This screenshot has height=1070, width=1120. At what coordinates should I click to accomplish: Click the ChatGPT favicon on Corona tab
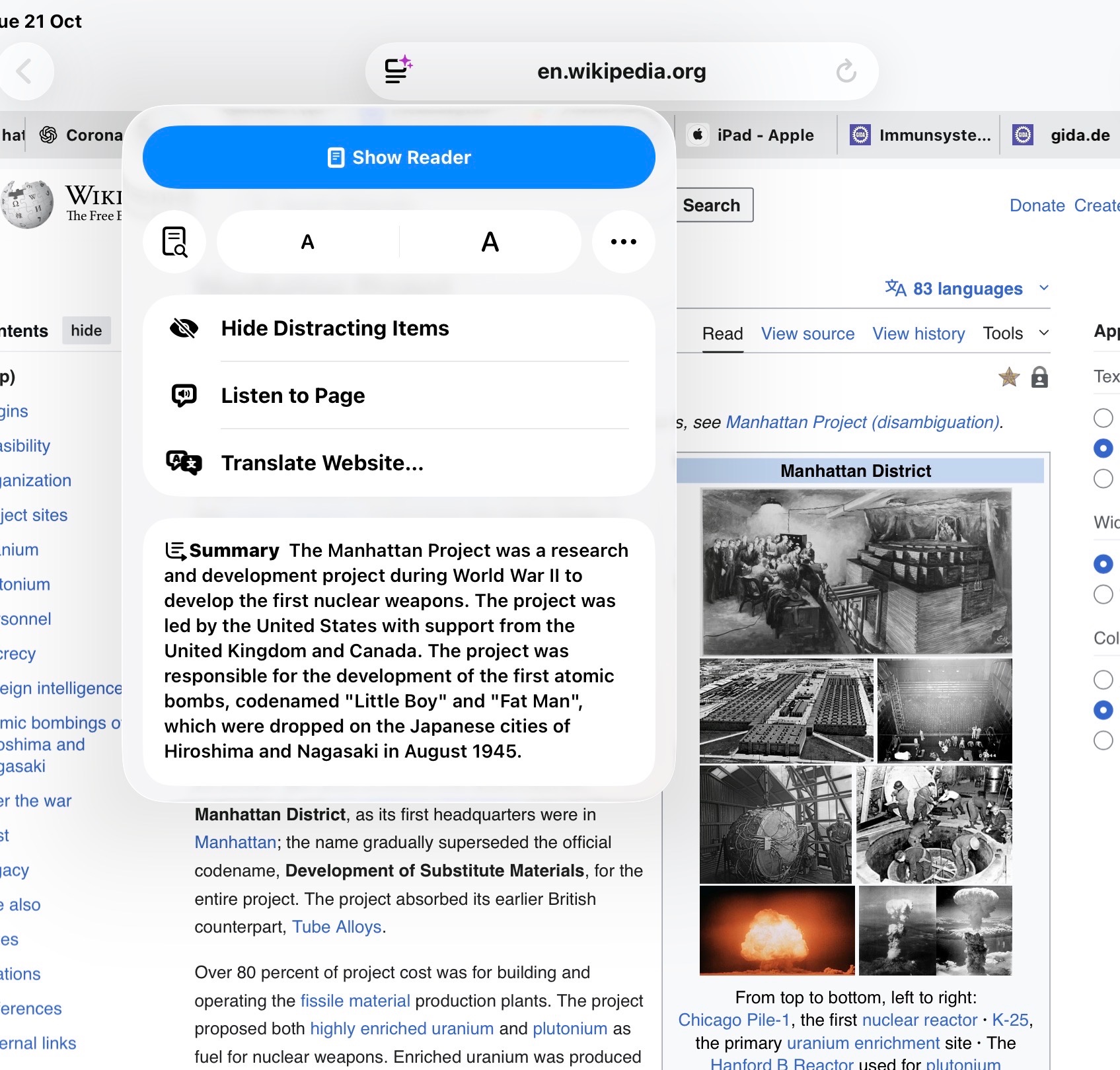click(x=48, y=135)
